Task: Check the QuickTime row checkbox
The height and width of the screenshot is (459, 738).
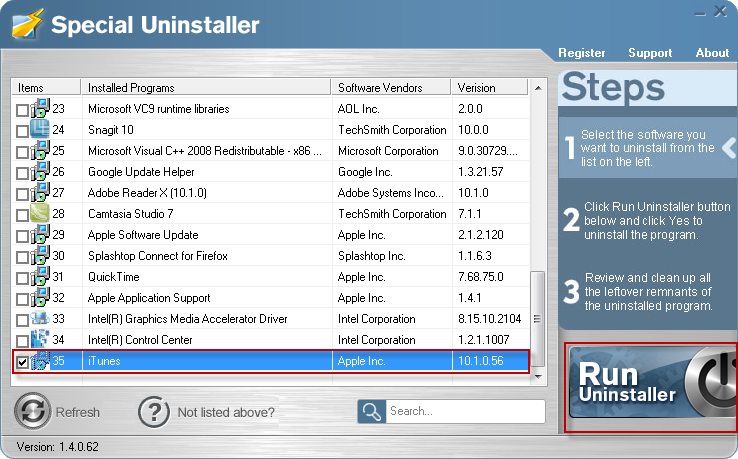Action: click(22, 278)
